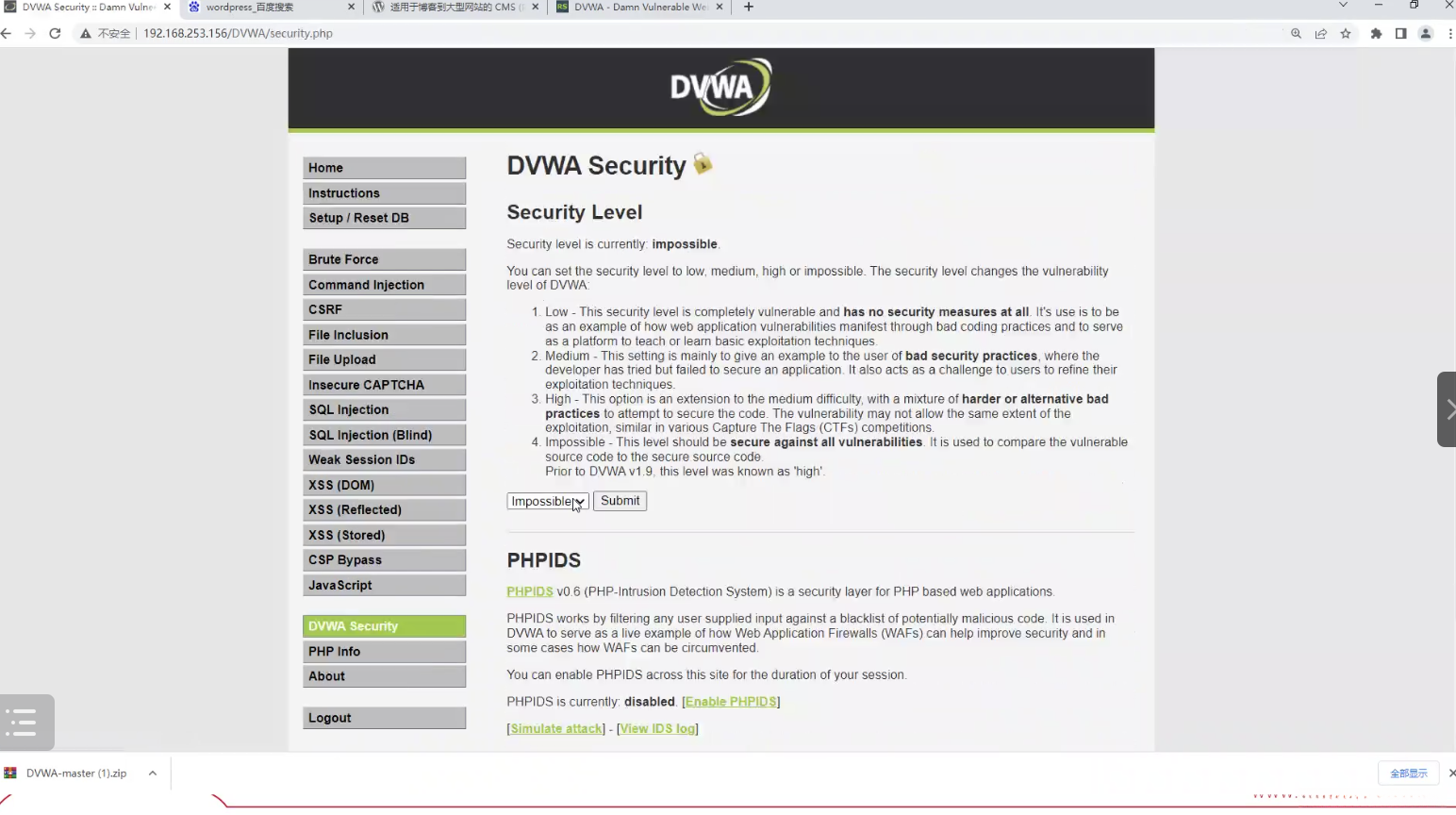Open the zoom magnifier in the address bar
Screen dimensions: 1456x815
[1297, 33]
